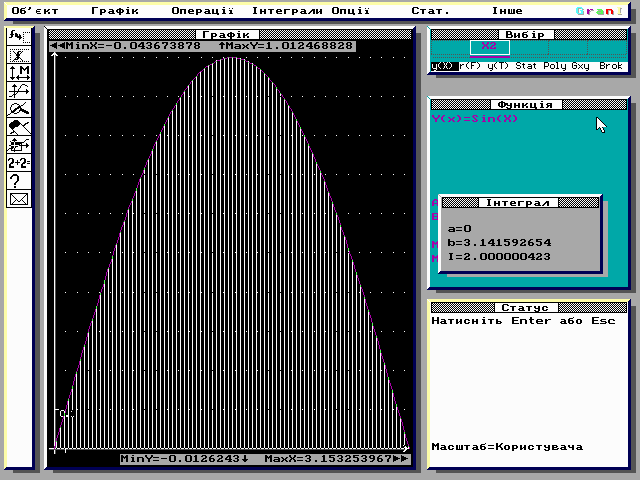The height and width of the screenshot is (480, 640).
Task: Open the Об'єкт menu
Action: (x=35, y=11)
